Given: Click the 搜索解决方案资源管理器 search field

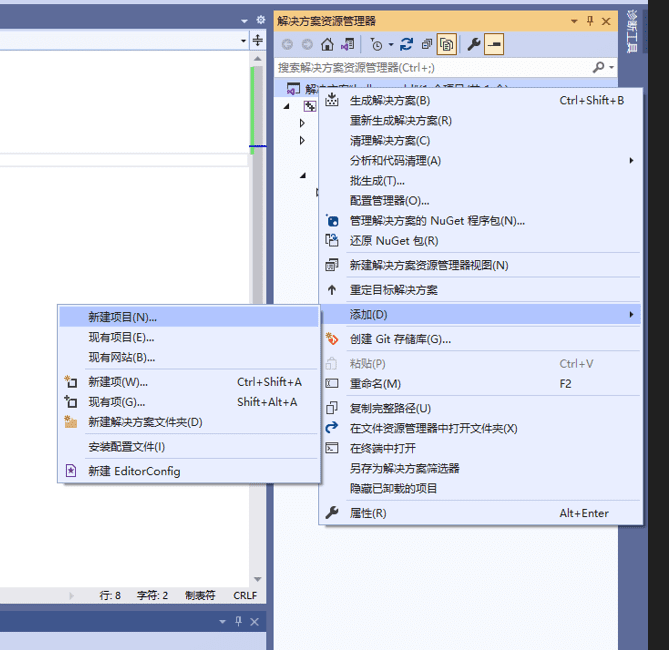Looking at the screenshot, I should coord(430,67).
